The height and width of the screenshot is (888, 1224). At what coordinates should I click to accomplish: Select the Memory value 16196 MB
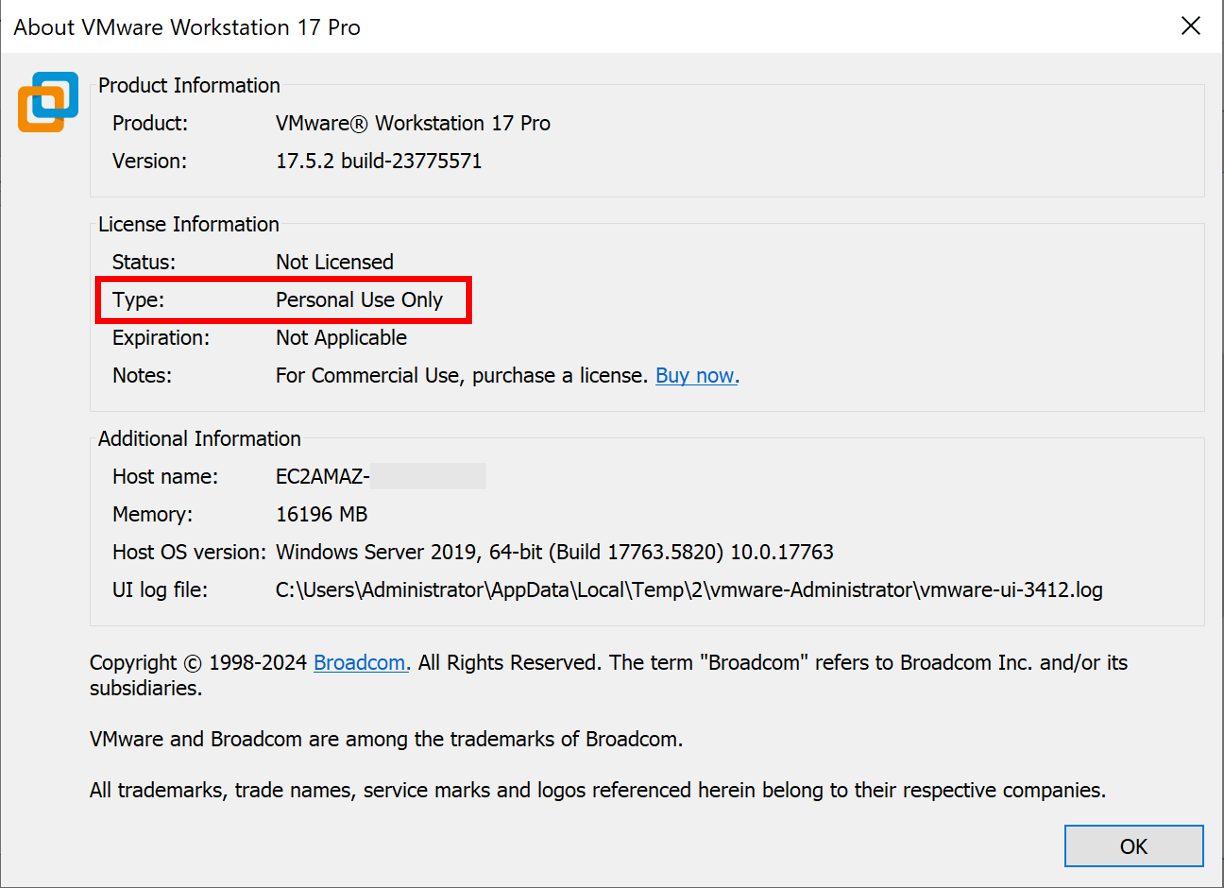322,514
